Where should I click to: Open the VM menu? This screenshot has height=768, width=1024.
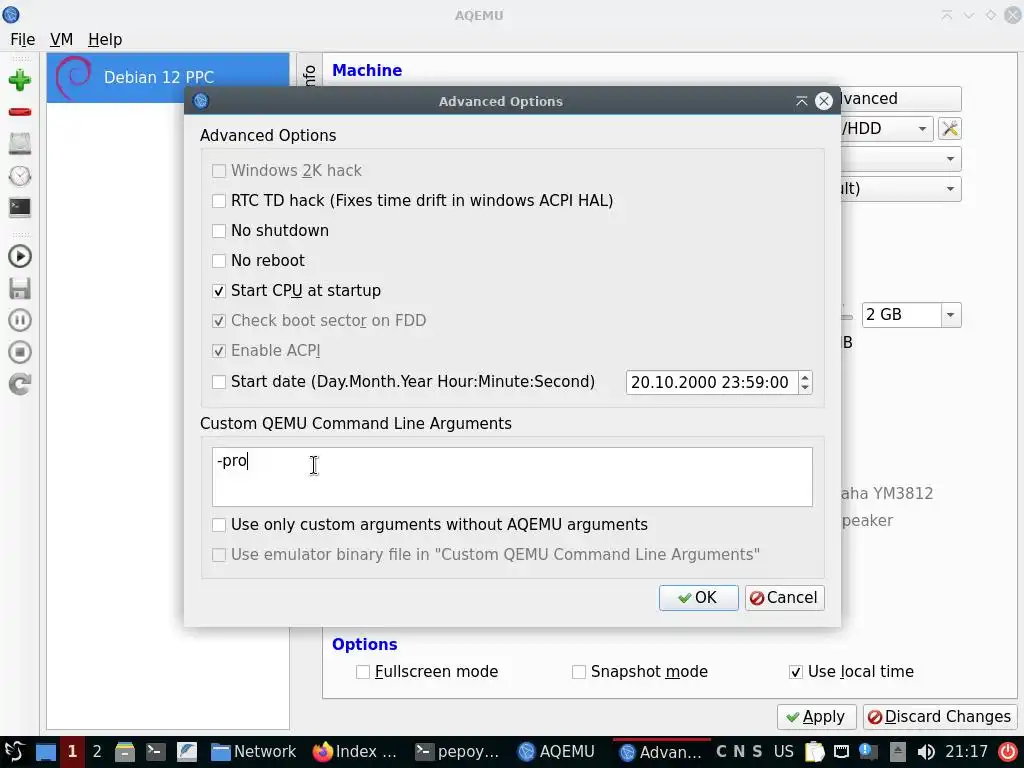pyautogui.click(x=61, y=40)
